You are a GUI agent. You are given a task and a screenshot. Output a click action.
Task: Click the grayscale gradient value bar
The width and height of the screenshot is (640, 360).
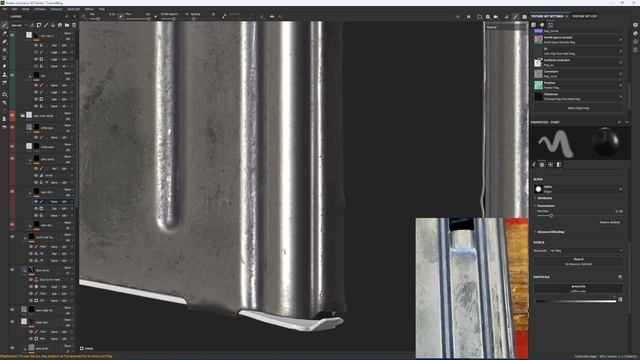tap(576, 301)
